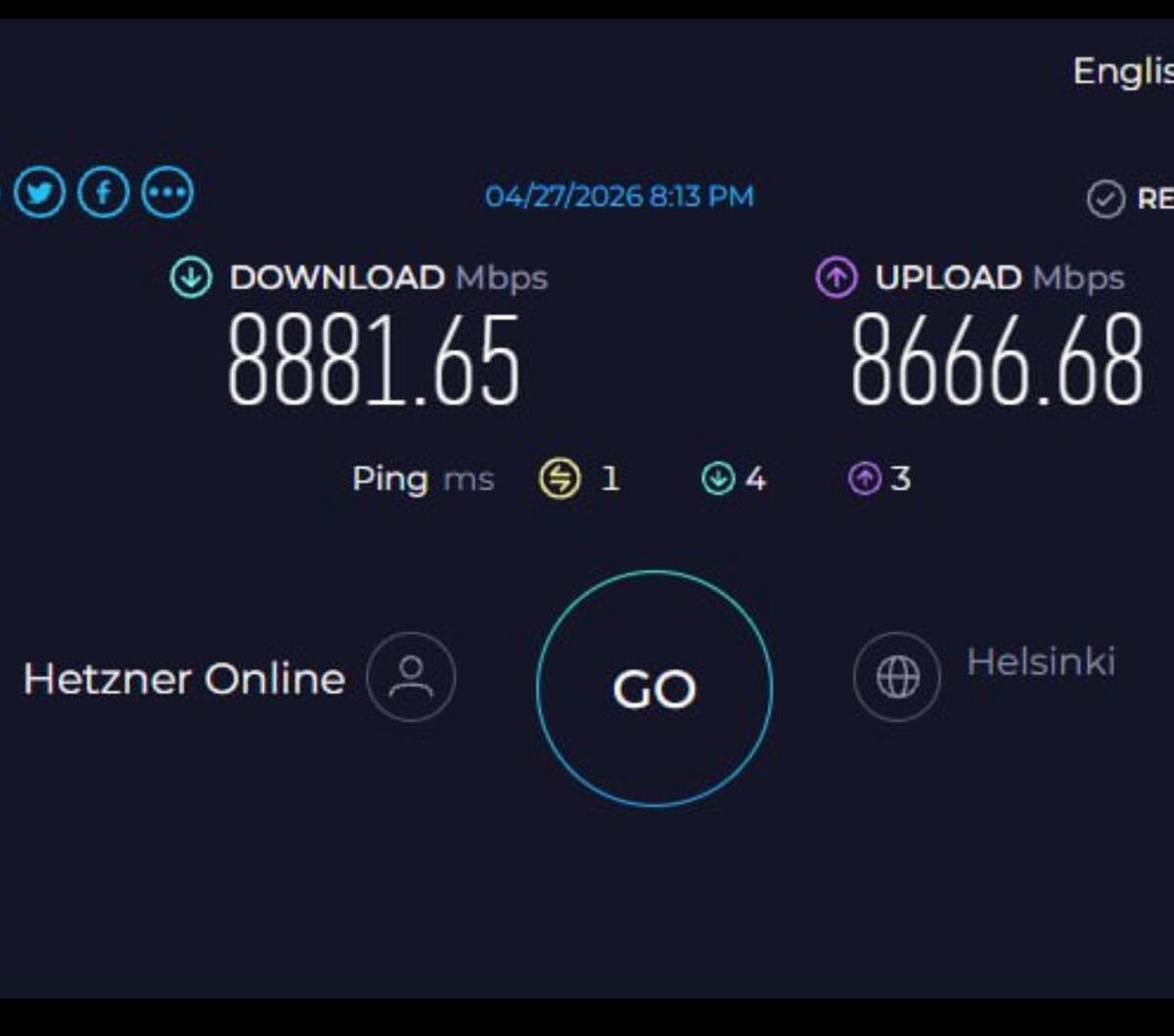Share result via Twitter icon
The height and width of the screenshot is (1036, 1174).
(x=39, y=193)
